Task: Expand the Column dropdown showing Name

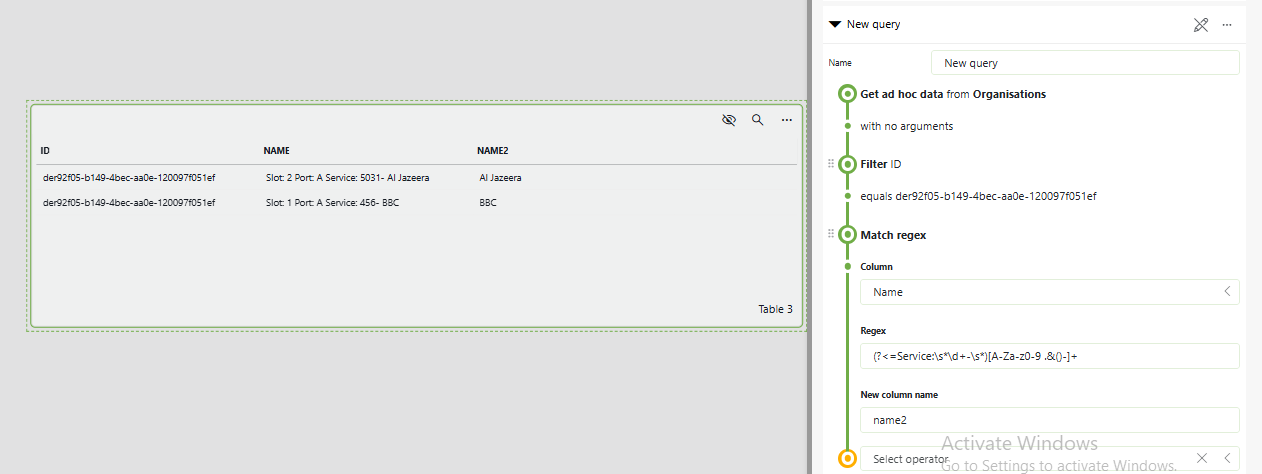Action: tap(1226, 292)
